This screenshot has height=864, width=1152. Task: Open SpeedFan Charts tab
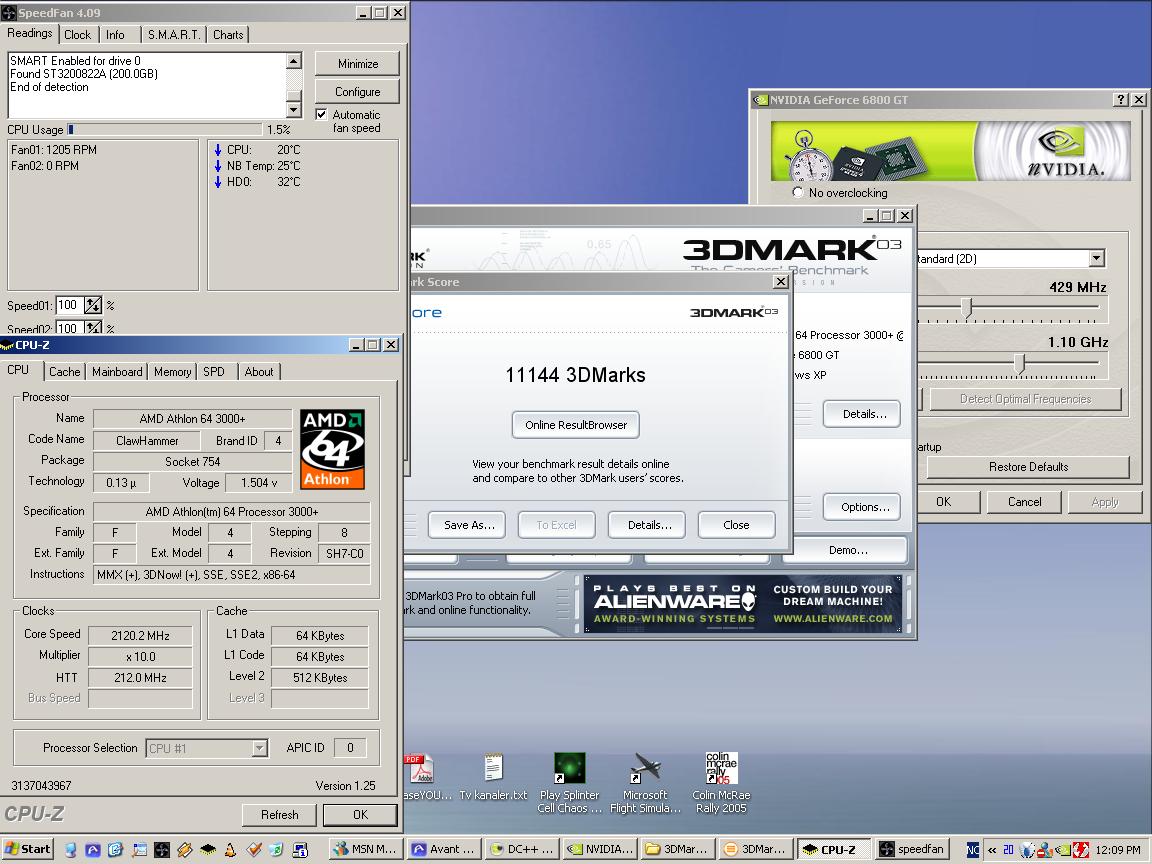pyautogui.click(x=228, y=35)
